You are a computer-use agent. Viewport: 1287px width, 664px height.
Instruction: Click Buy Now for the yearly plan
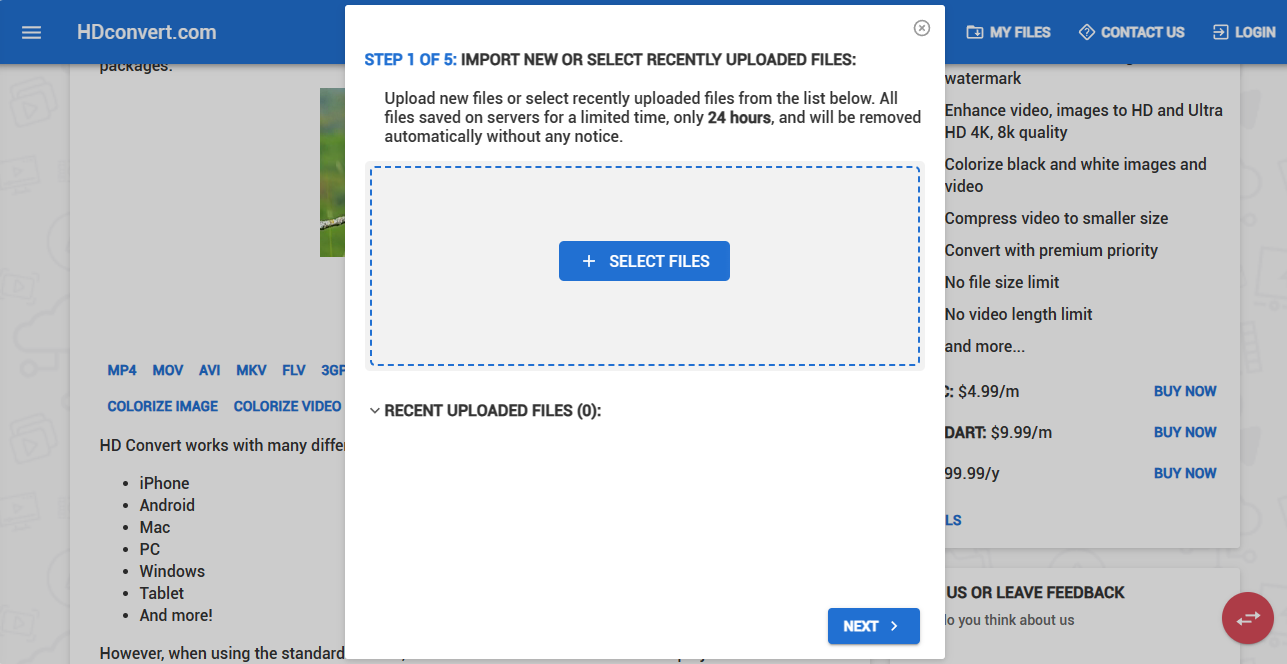tap(1185, 473)
